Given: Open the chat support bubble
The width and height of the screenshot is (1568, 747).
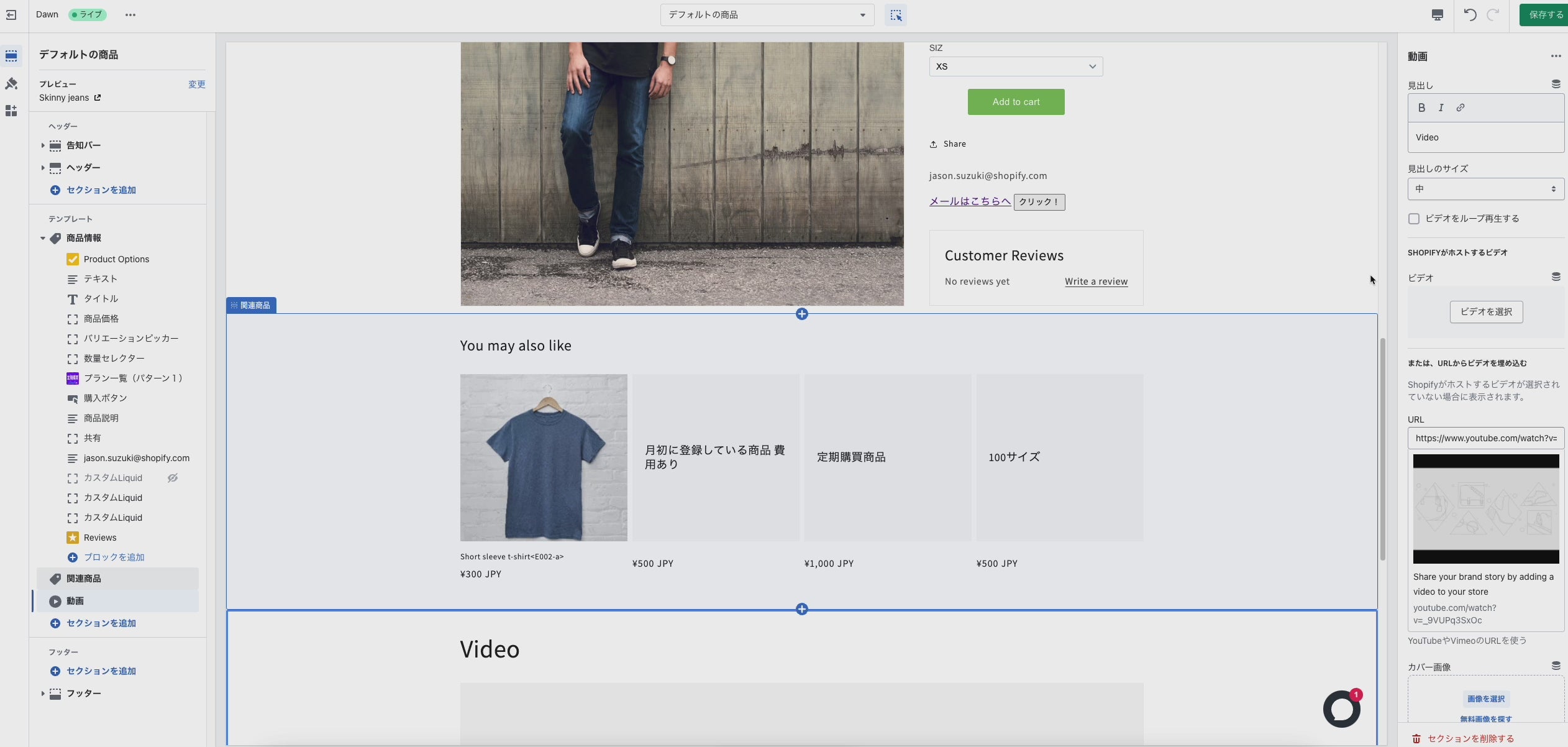Looking at the screenshot, I should coord(1341,708).
